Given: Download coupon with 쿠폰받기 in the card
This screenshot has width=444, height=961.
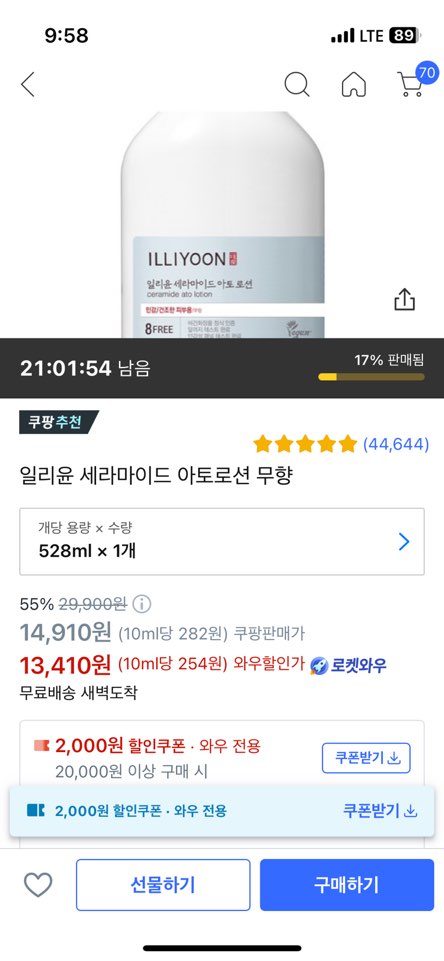Looking at the screenshot, I should (366, 758).
